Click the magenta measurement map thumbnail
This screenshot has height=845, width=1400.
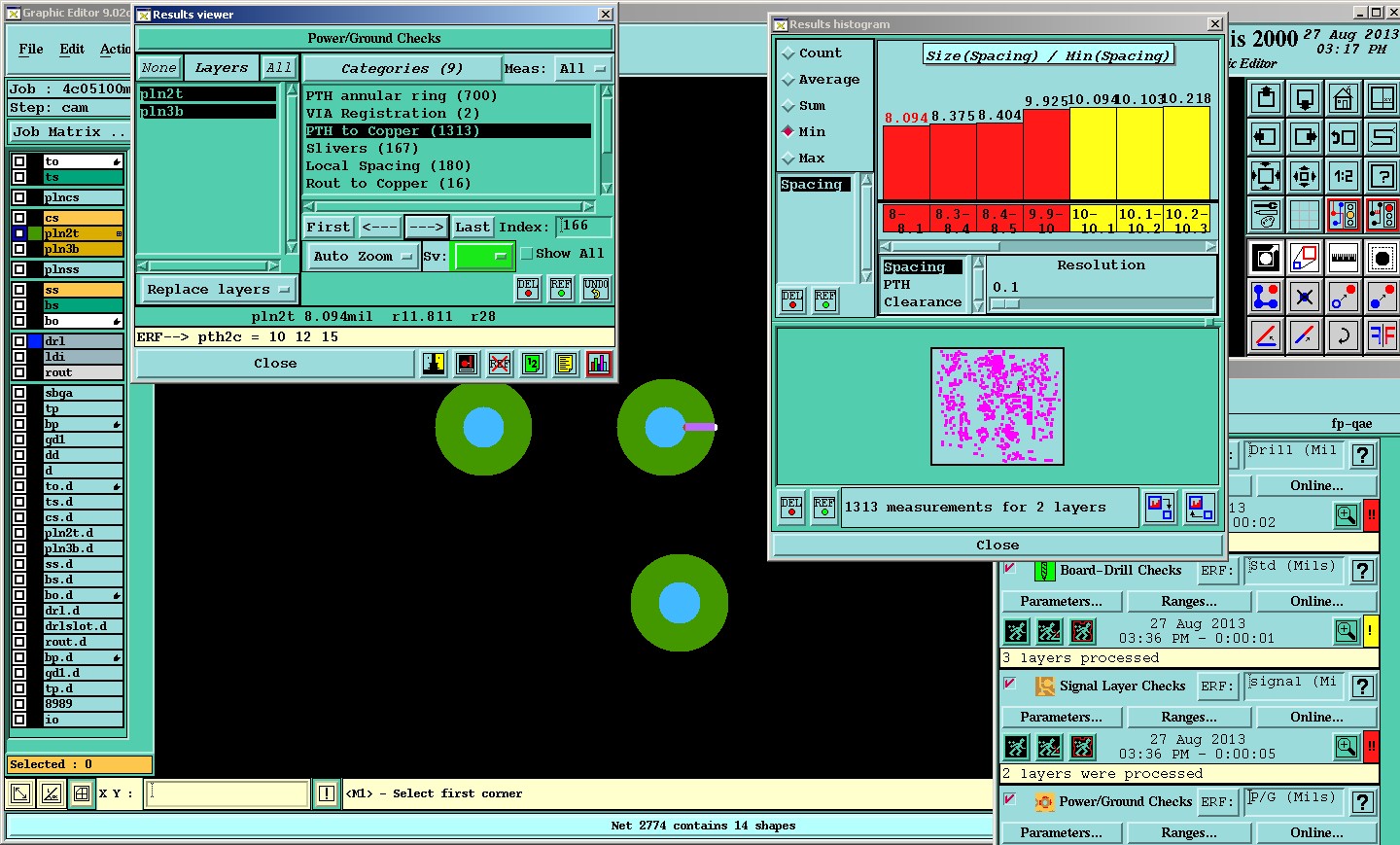(997, 406)
